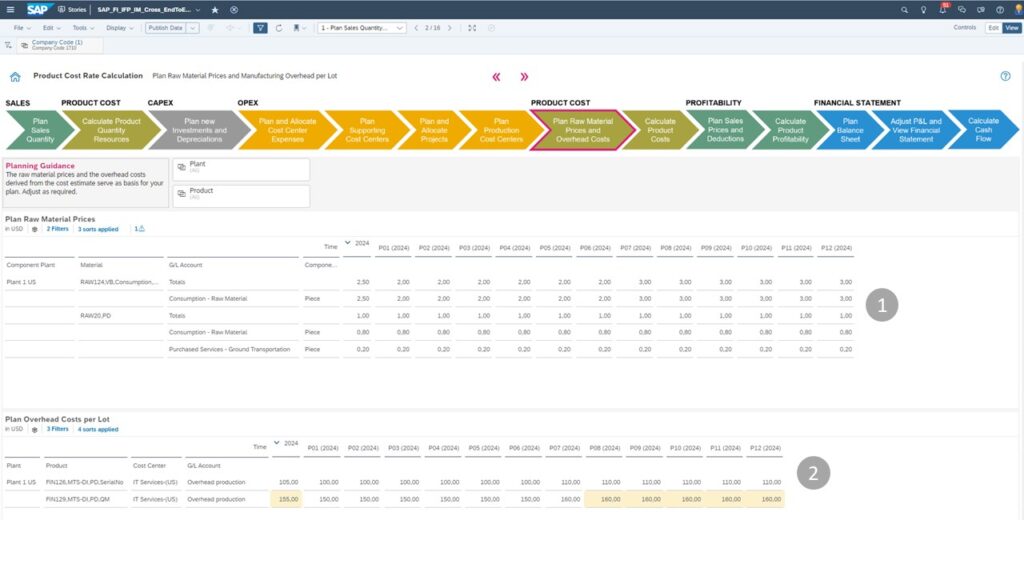The width and height of the screenshot is (1024, 576).
Task: Mark story as favorite with star icon
Action: [215, 9]
